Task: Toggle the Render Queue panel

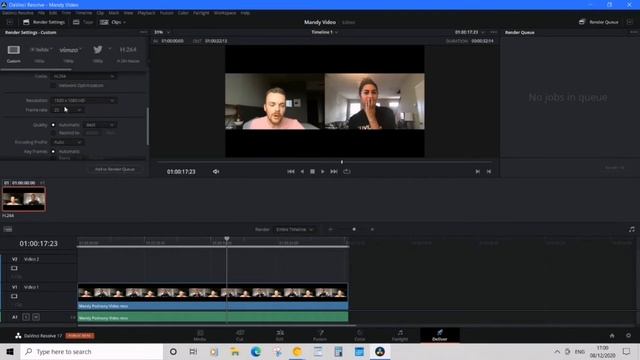Action: pyautogui.click(x=599, y=22)
